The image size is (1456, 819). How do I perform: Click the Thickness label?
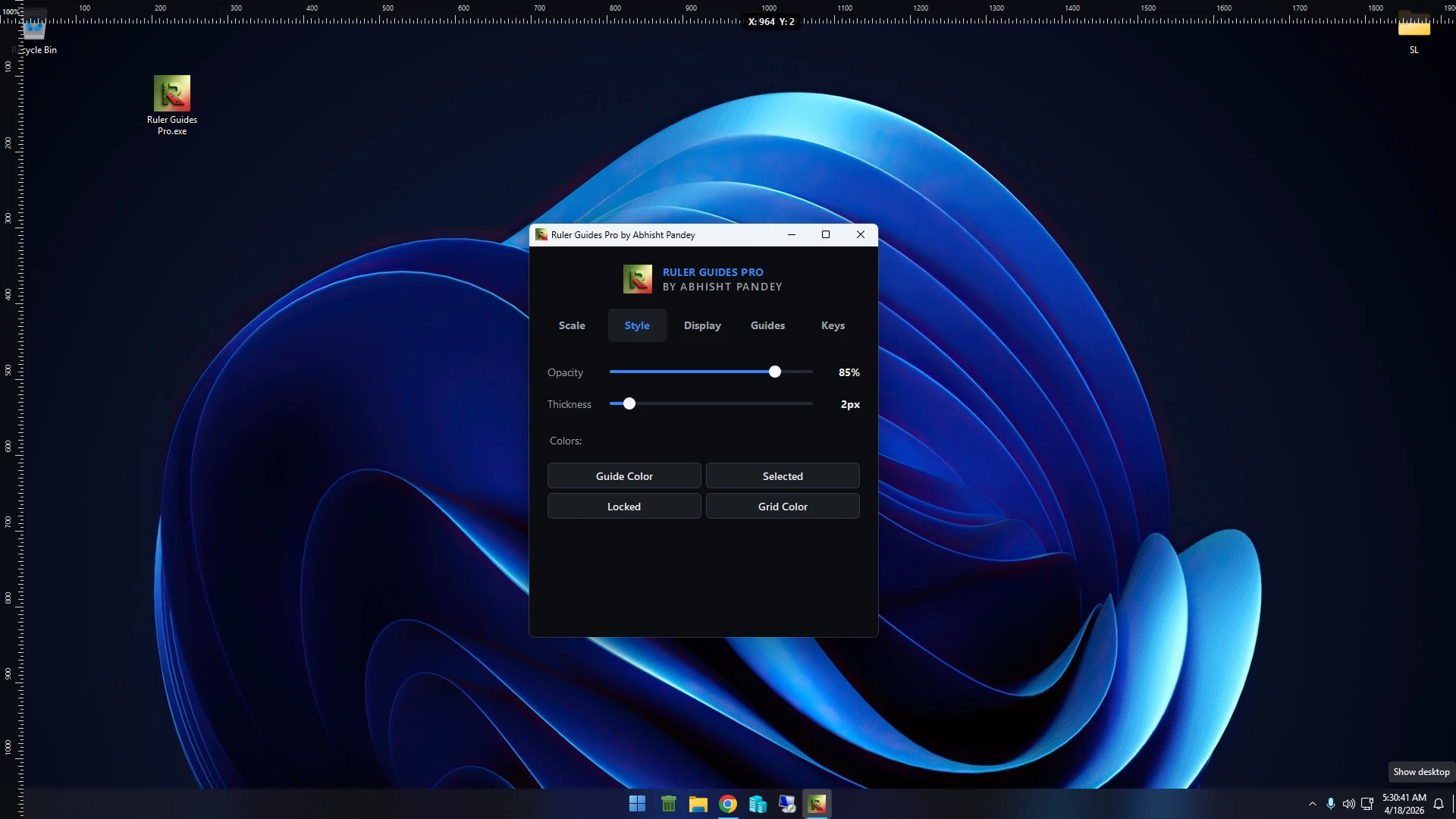(x=569, y=404)
